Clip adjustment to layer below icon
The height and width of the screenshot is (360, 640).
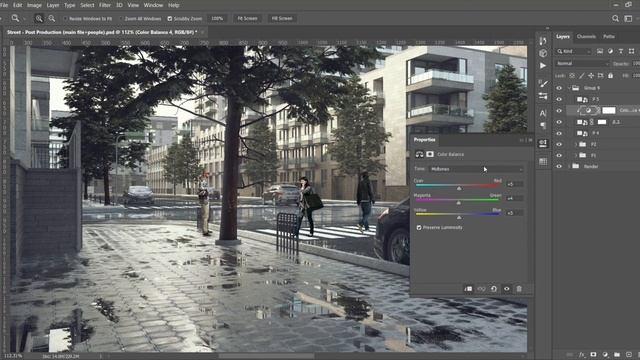pyautogui.click(x=468, y=289)
